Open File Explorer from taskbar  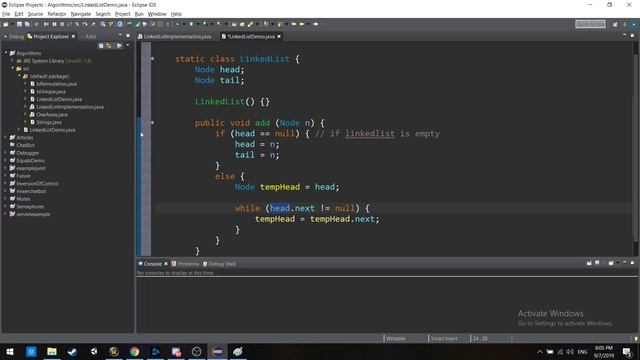pos(52,351)
